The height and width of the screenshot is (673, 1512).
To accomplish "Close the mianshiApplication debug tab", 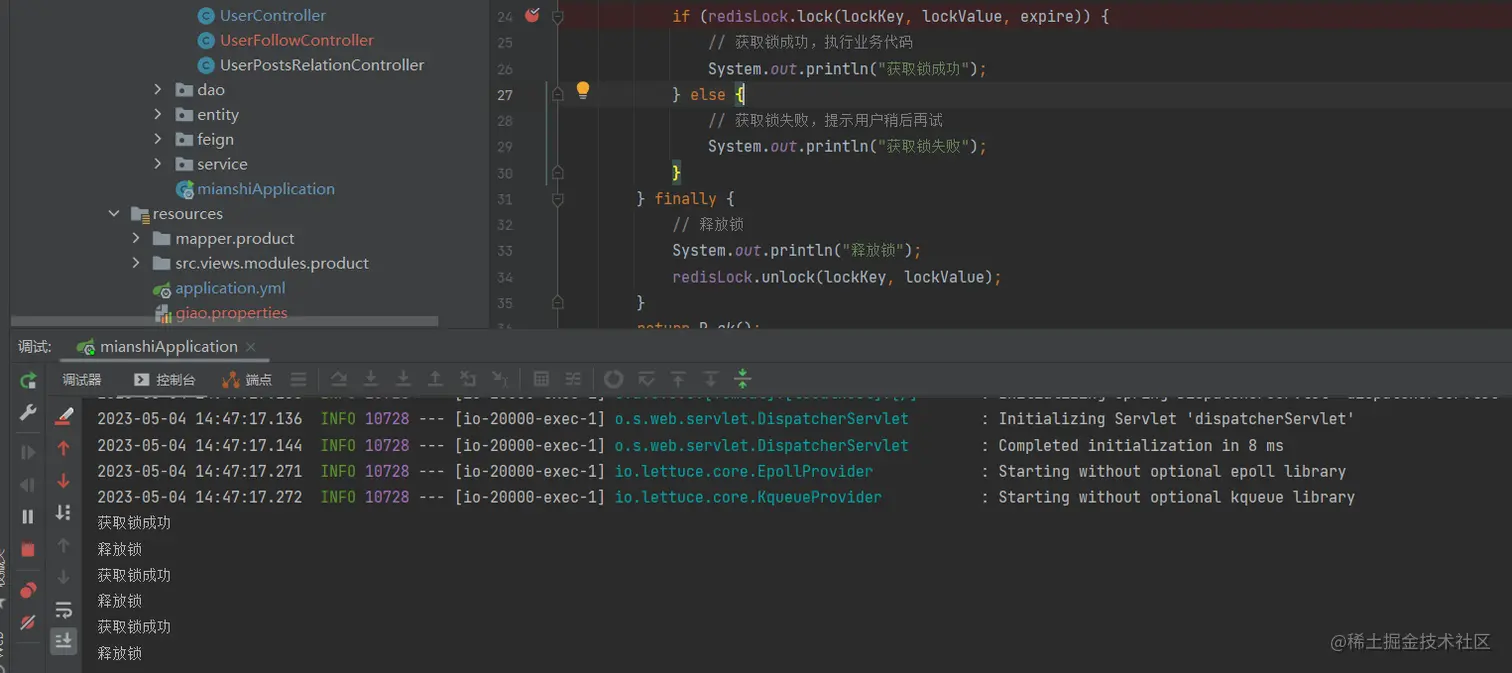I will [251, 347].
